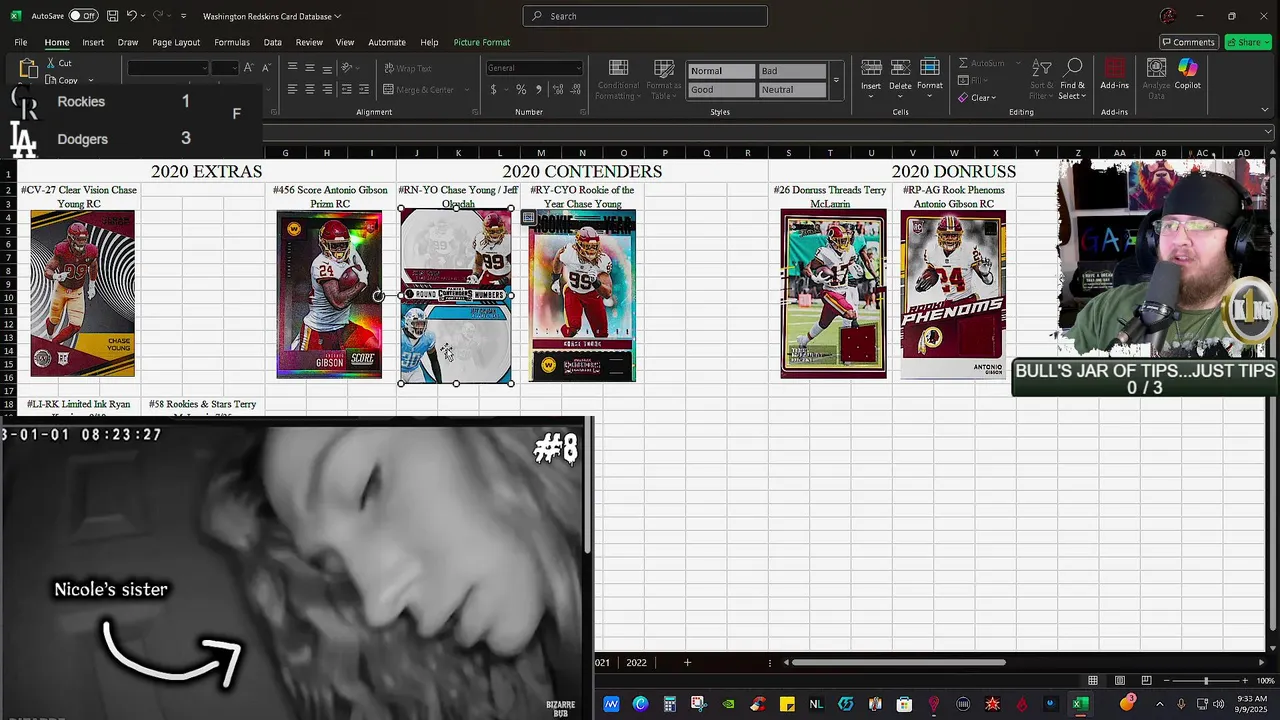Screen dimensions: 1280x720
Task: Click the Center horizontal align icon
Action: point(310,89)
